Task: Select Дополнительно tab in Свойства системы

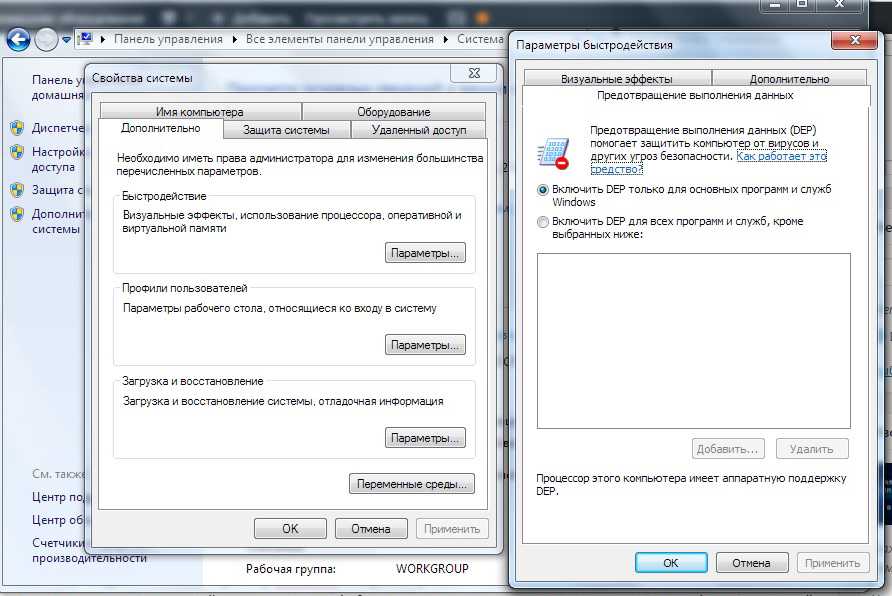Action: (160, 129)
